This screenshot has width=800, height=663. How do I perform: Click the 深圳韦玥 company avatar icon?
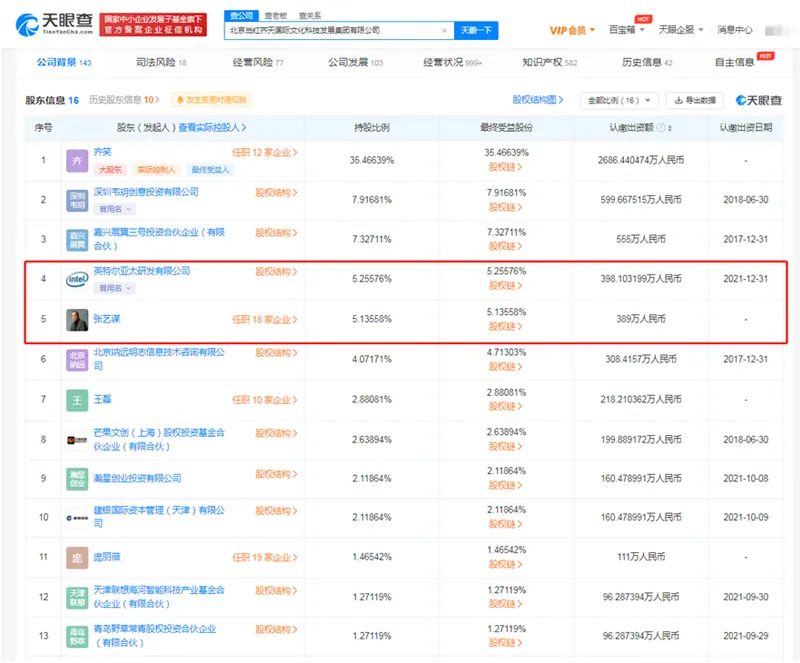click(x=77, y=199)
